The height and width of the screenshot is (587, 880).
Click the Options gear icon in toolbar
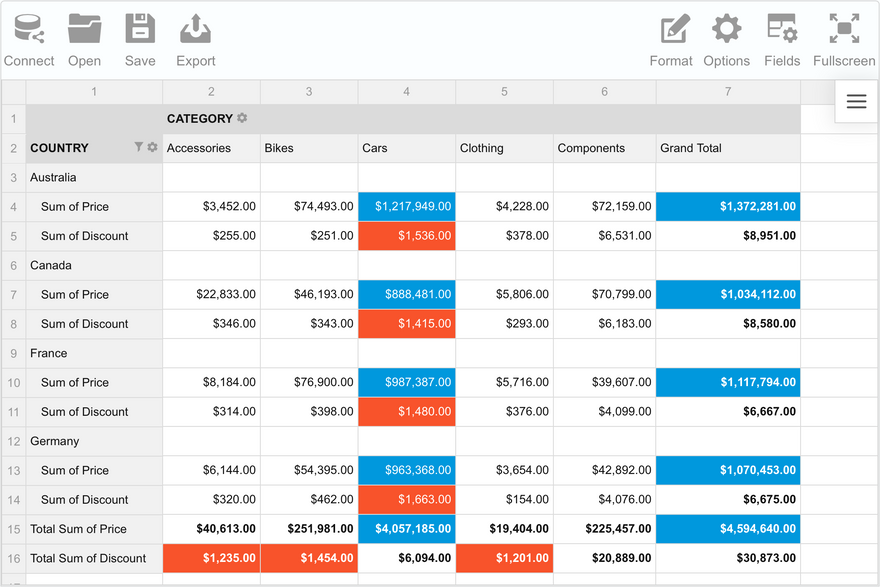point(726,30)
